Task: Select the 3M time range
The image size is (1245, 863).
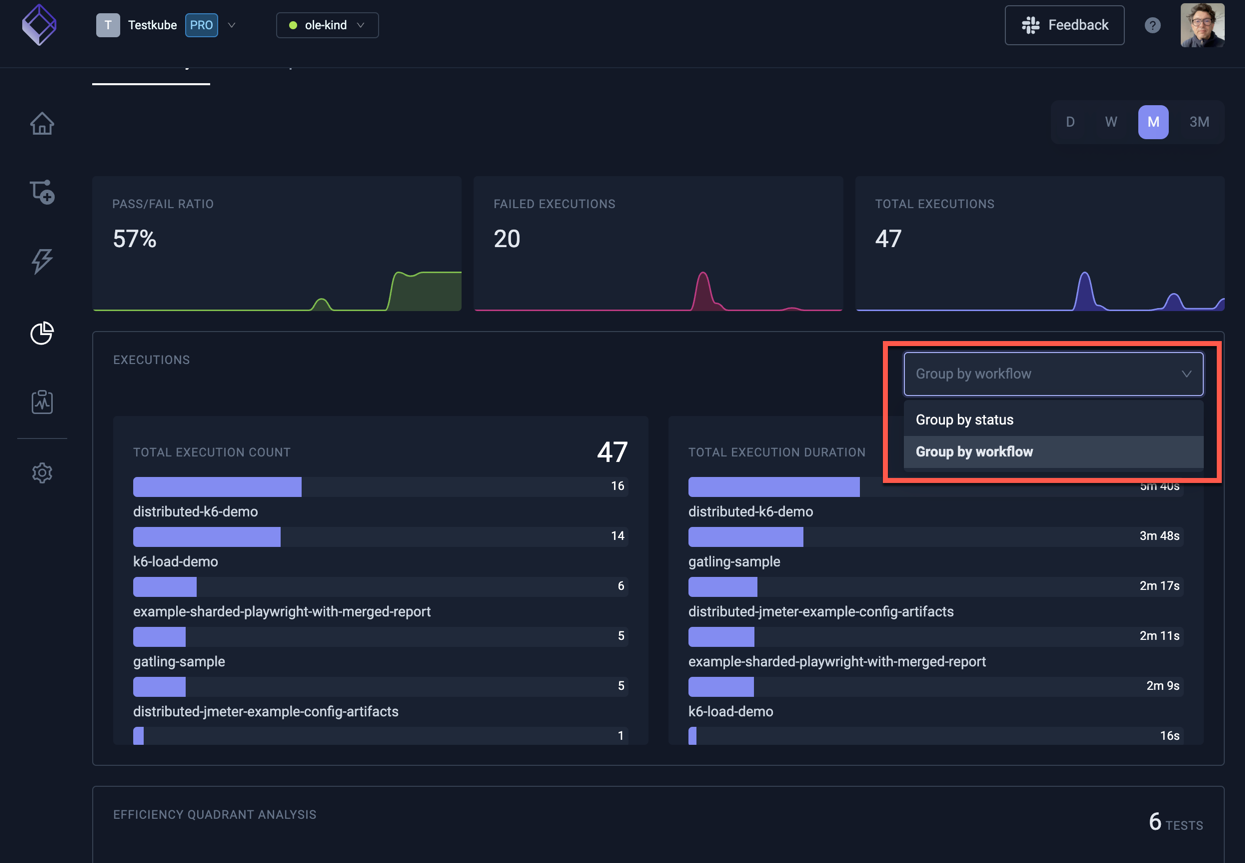Action: pos(1199,122)
